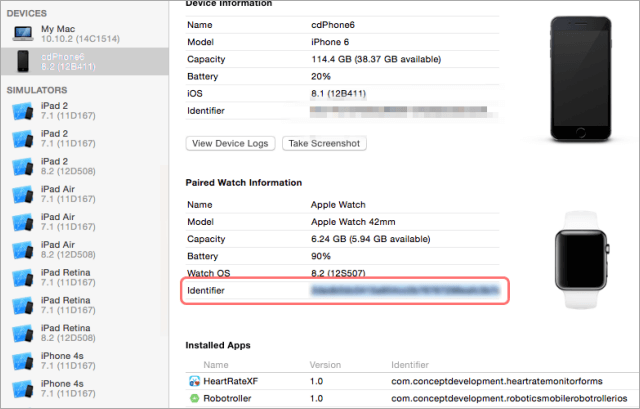Click version 1.0 in Robotroller row
The image size is (640, 409).
click(316, 398)
